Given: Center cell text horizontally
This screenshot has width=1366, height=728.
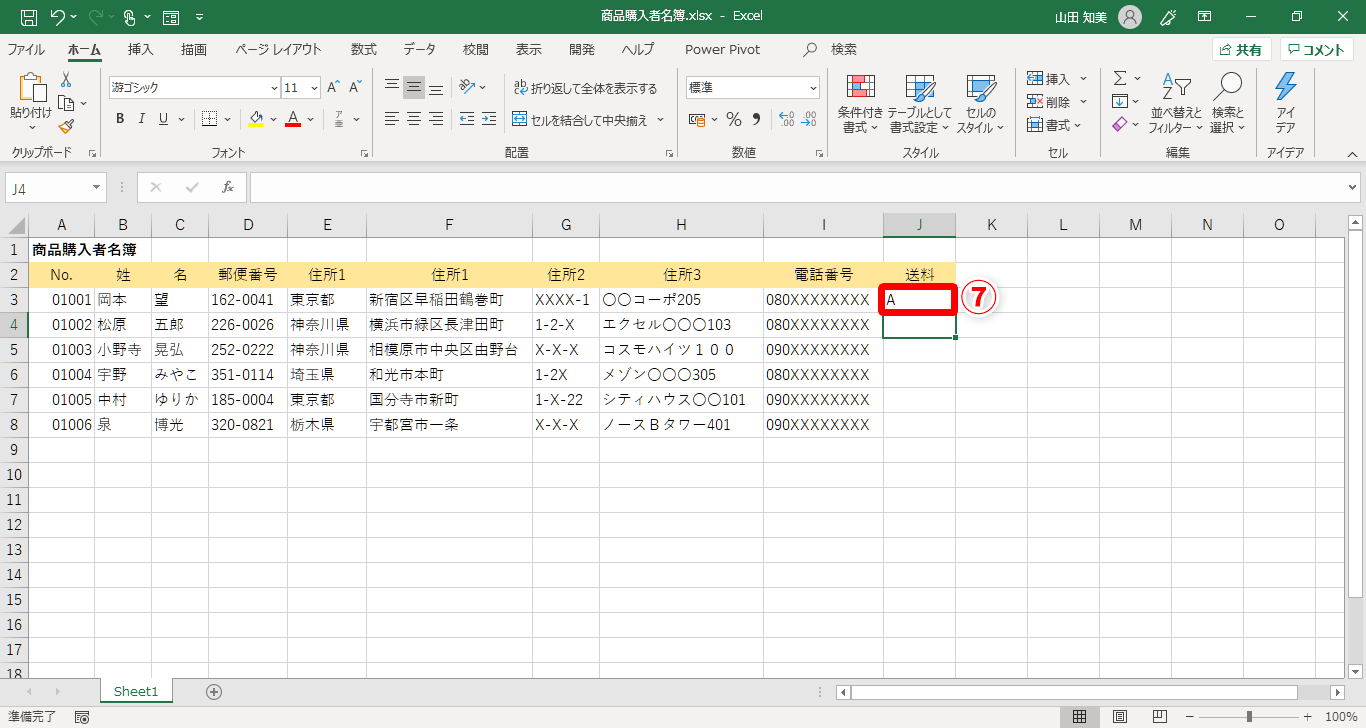Looking at the screenshot, I should pos(414,119).
